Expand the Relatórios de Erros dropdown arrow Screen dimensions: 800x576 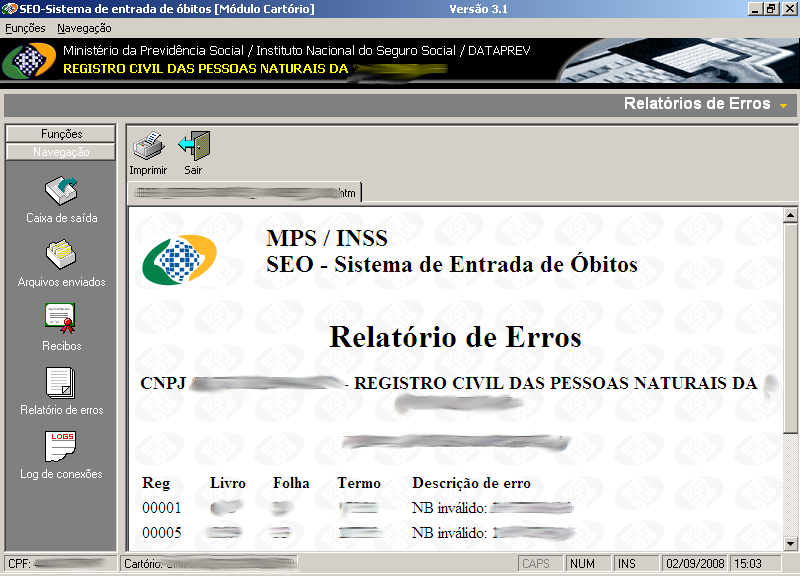783,106
